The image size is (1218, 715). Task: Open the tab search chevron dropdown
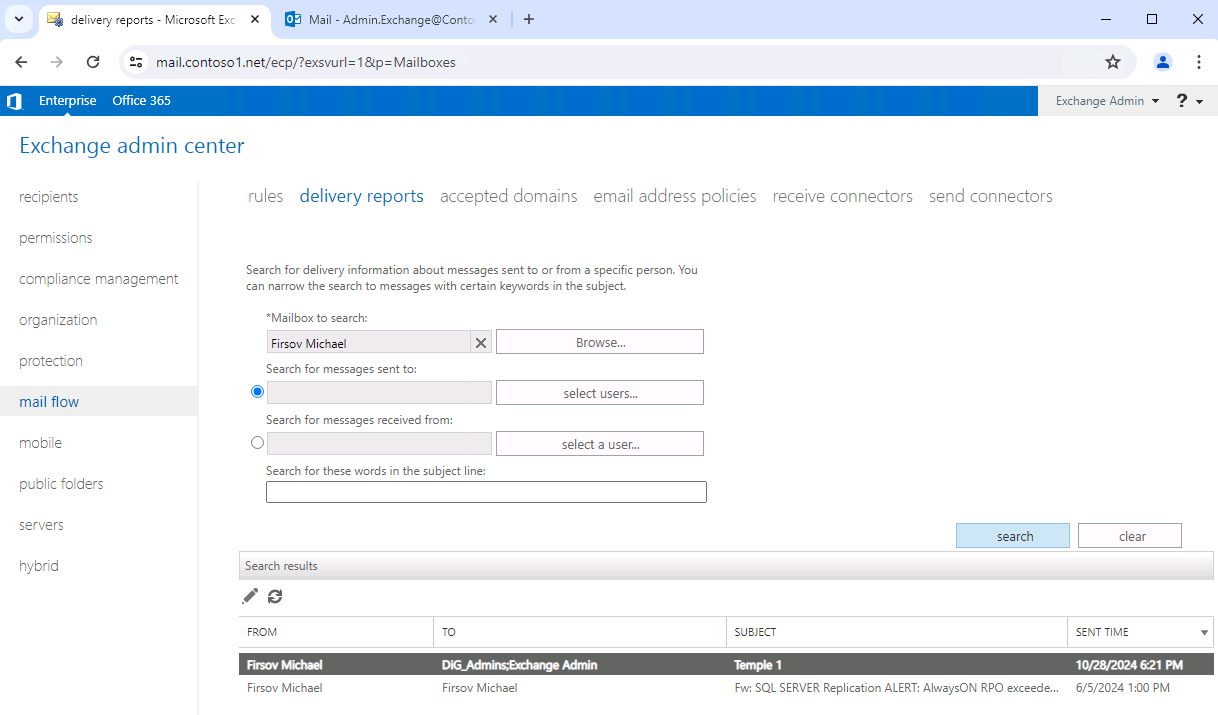tap(18, 19)
